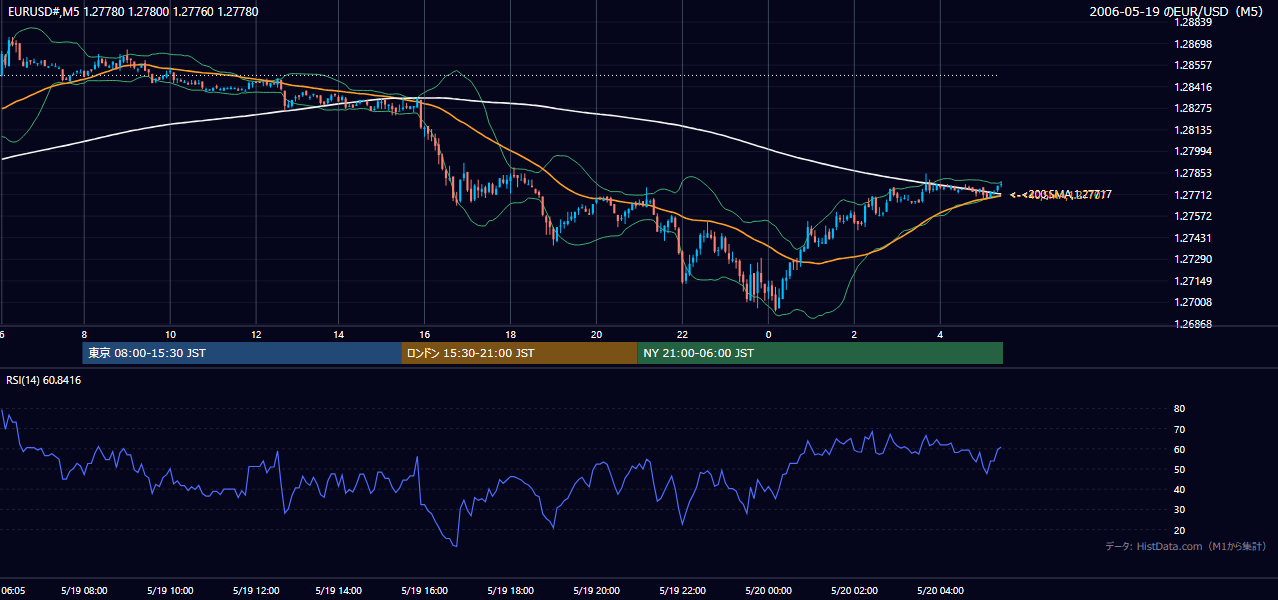
Task: Click hour label 10 under the price chart
Action: (170, 334)
